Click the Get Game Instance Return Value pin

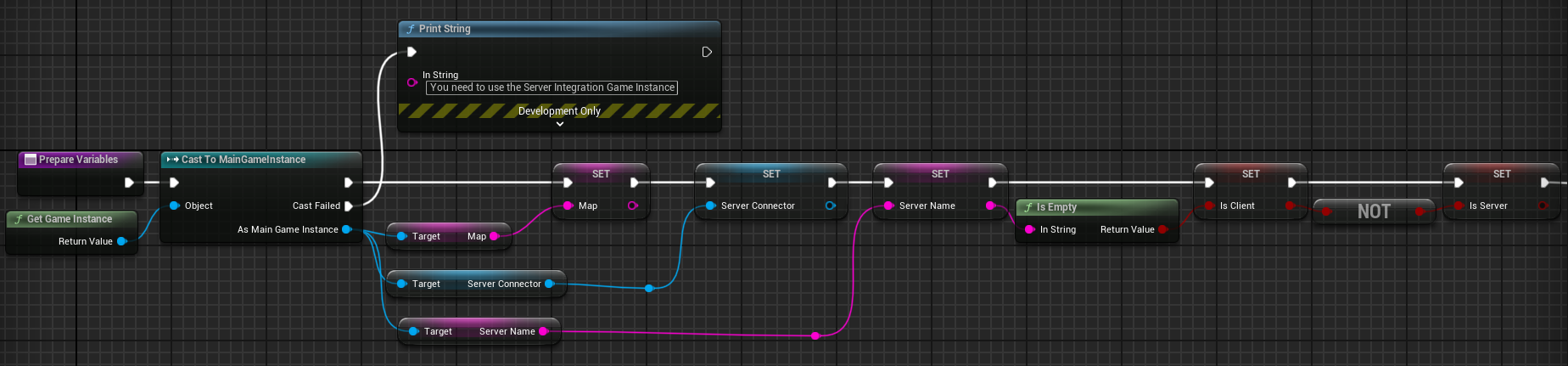pyautogui.click(x=122, y=241)
